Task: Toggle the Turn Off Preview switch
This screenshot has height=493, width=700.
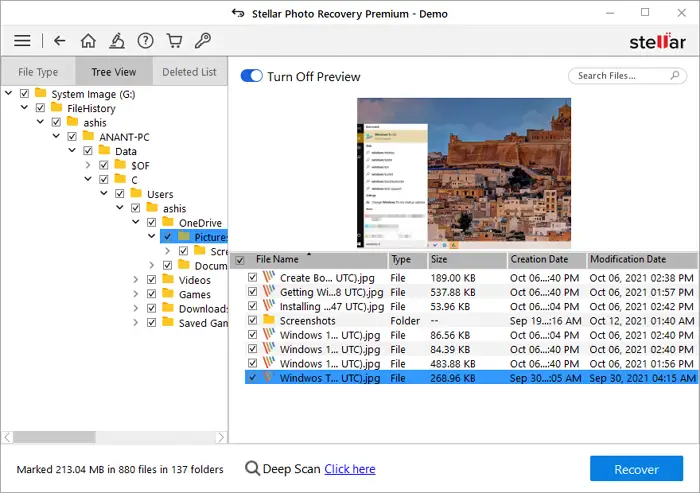Action: click(251, 76)
